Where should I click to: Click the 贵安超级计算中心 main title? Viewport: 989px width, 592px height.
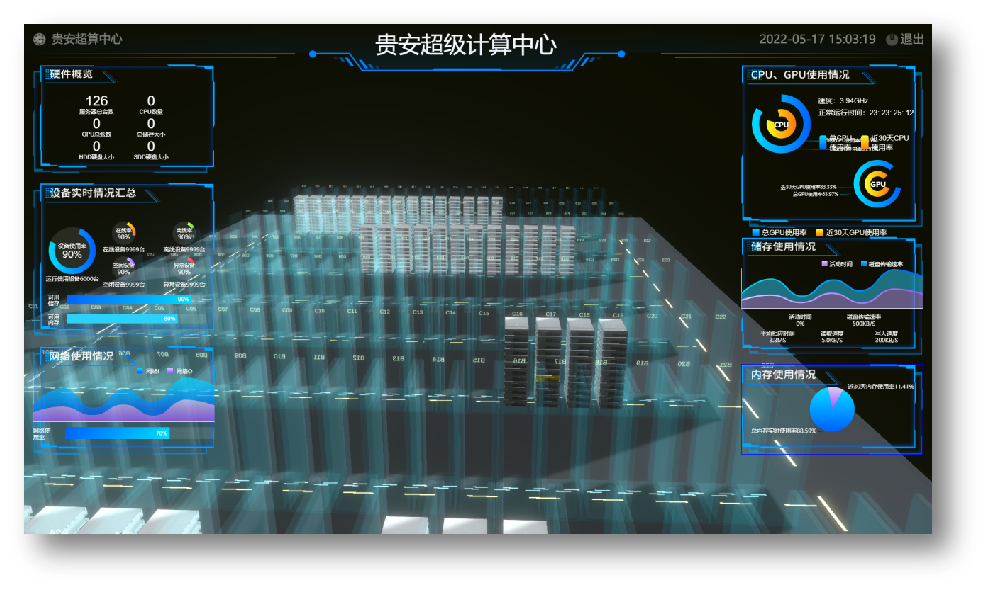(465, 45)
